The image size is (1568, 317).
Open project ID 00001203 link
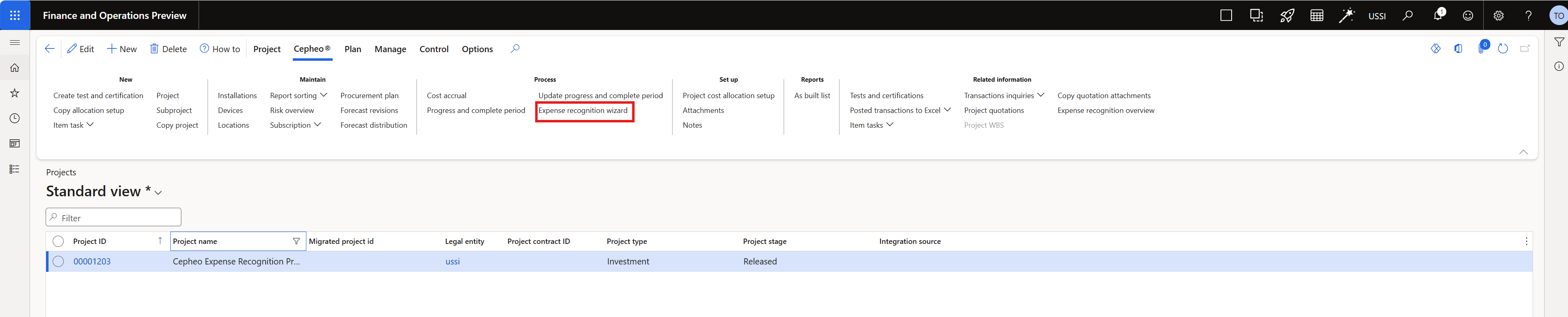click(x=92, y=262)
